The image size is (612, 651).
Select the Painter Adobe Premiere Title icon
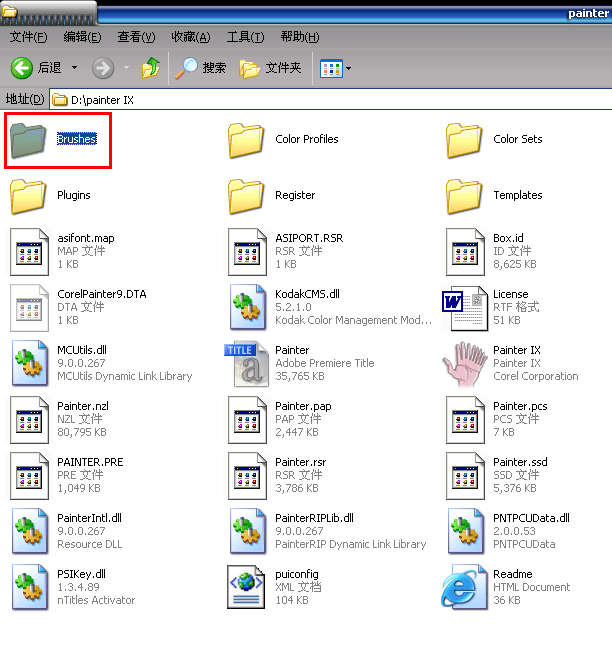tap(247, 364)
